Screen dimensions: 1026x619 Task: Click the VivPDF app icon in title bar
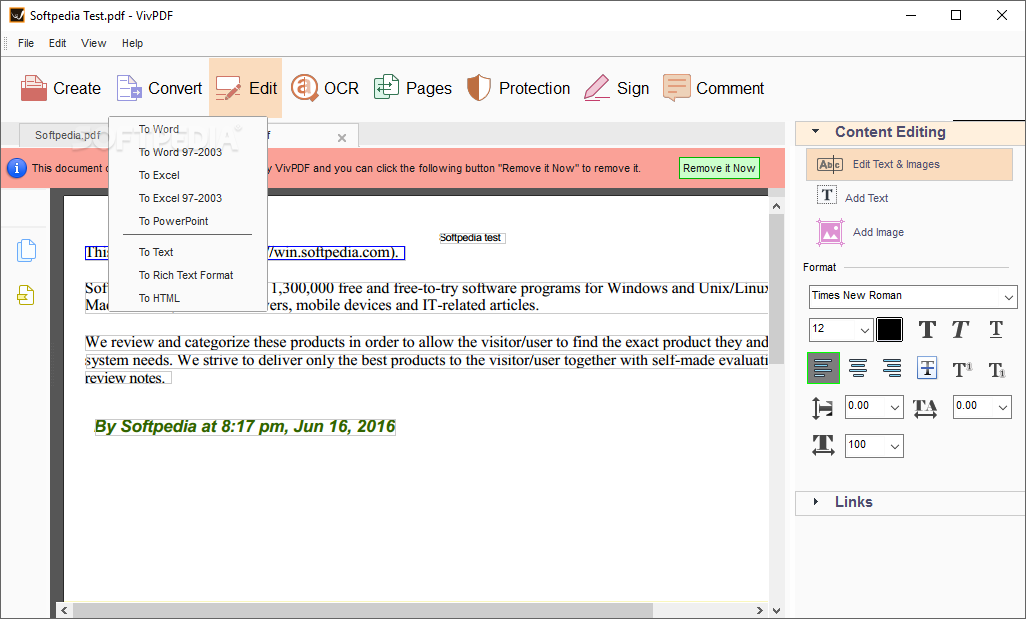click(x=17, y=15)
